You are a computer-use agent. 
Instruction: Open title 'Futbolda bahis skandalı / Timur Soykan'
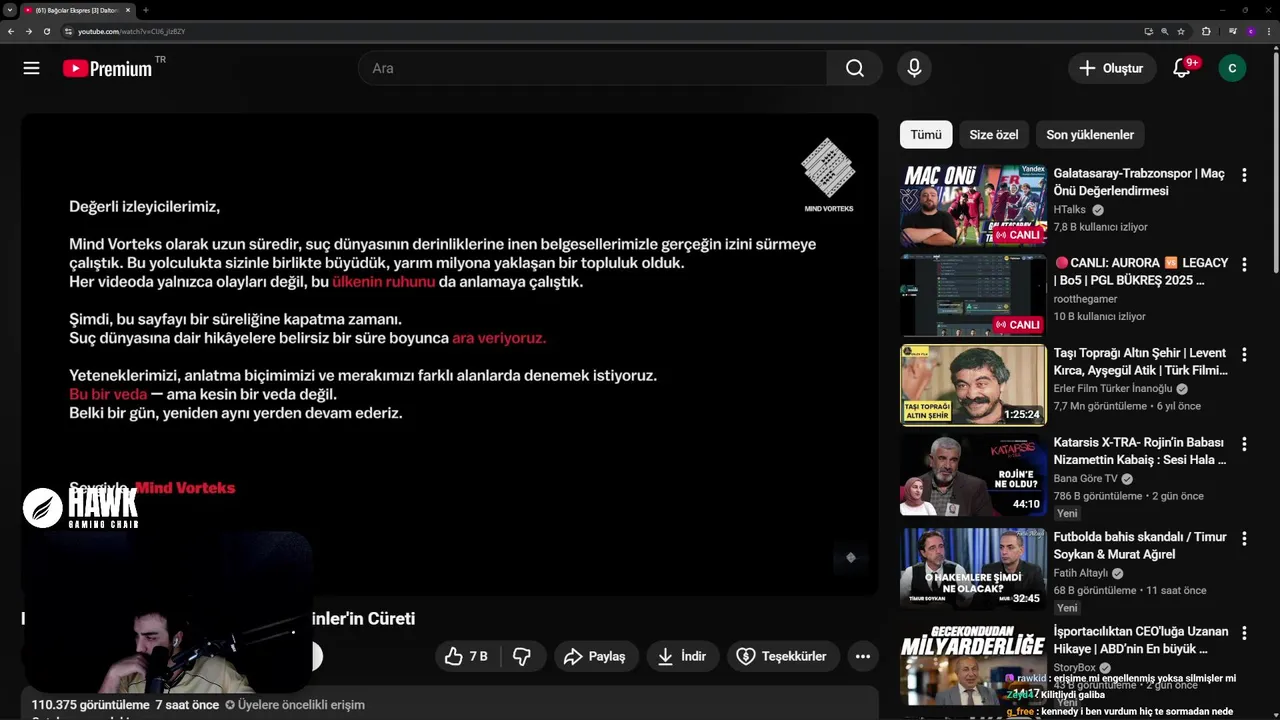click(x=1140, y=546)
